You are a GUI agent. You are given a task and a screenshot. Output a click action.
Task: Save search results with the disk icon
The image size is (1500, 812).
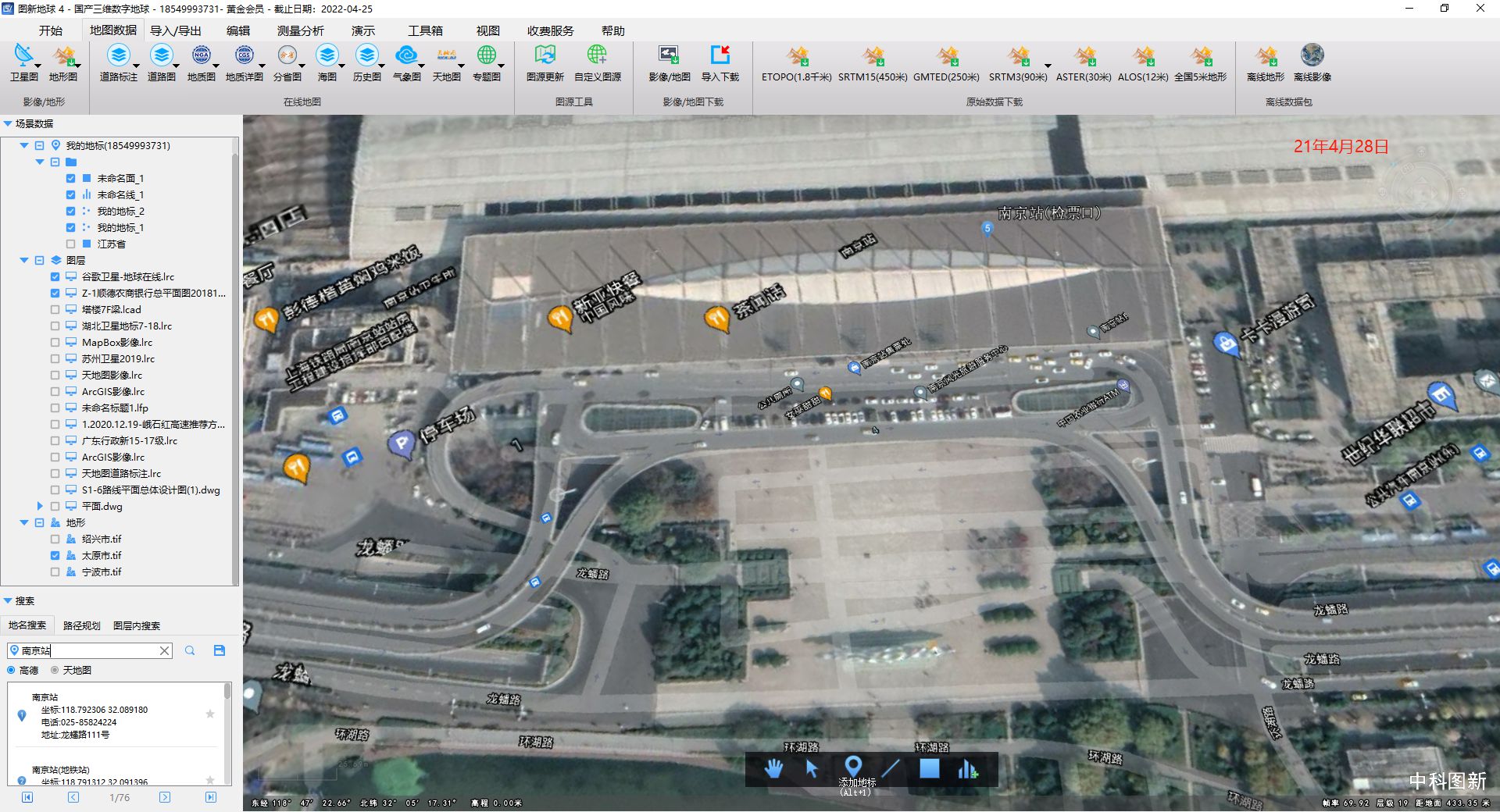pos(220,650)
